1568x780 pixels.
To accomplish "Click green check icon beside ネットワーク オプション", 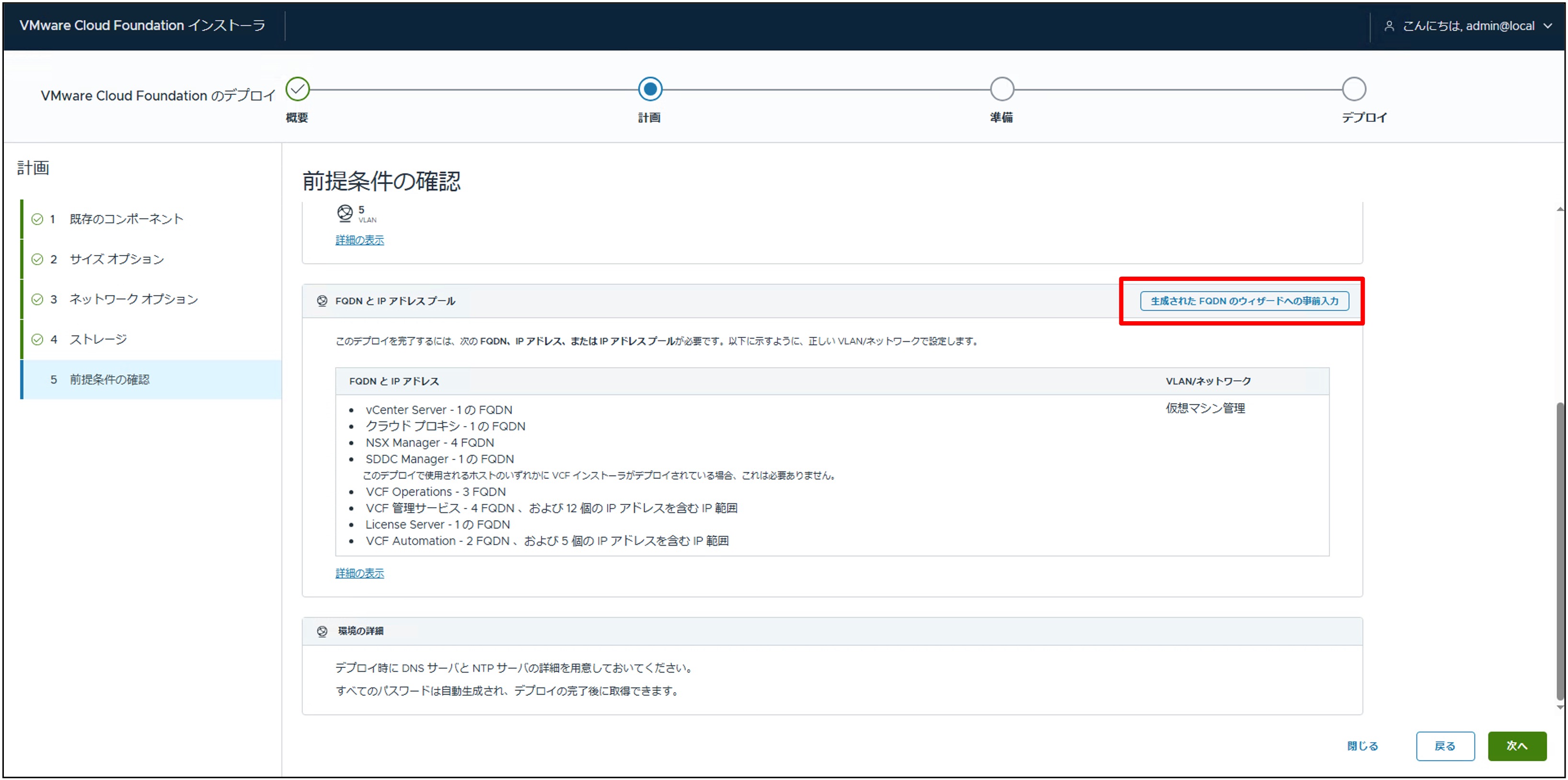I will click(x=37, y=299).
